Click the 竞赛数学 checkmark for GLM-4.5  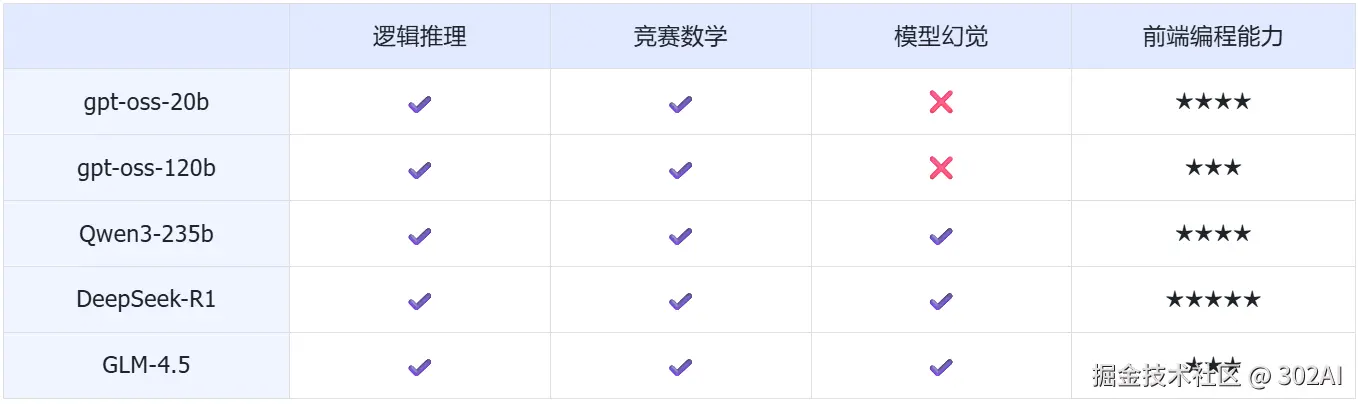click(681, 367)
